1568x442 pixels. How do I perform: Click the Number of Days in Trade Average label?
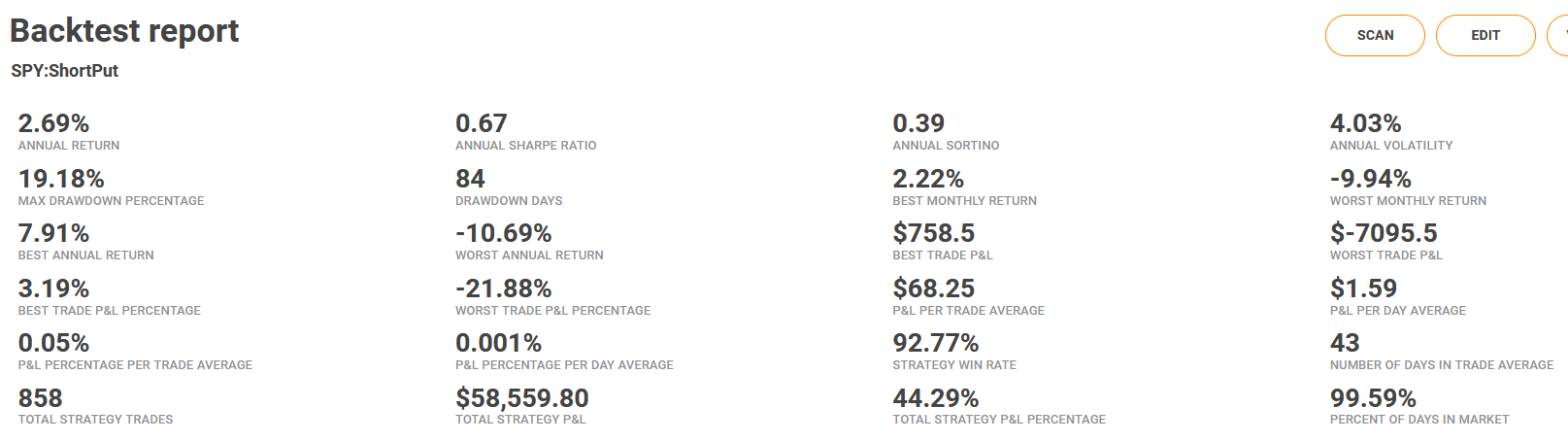click(x=1442, y=365)
